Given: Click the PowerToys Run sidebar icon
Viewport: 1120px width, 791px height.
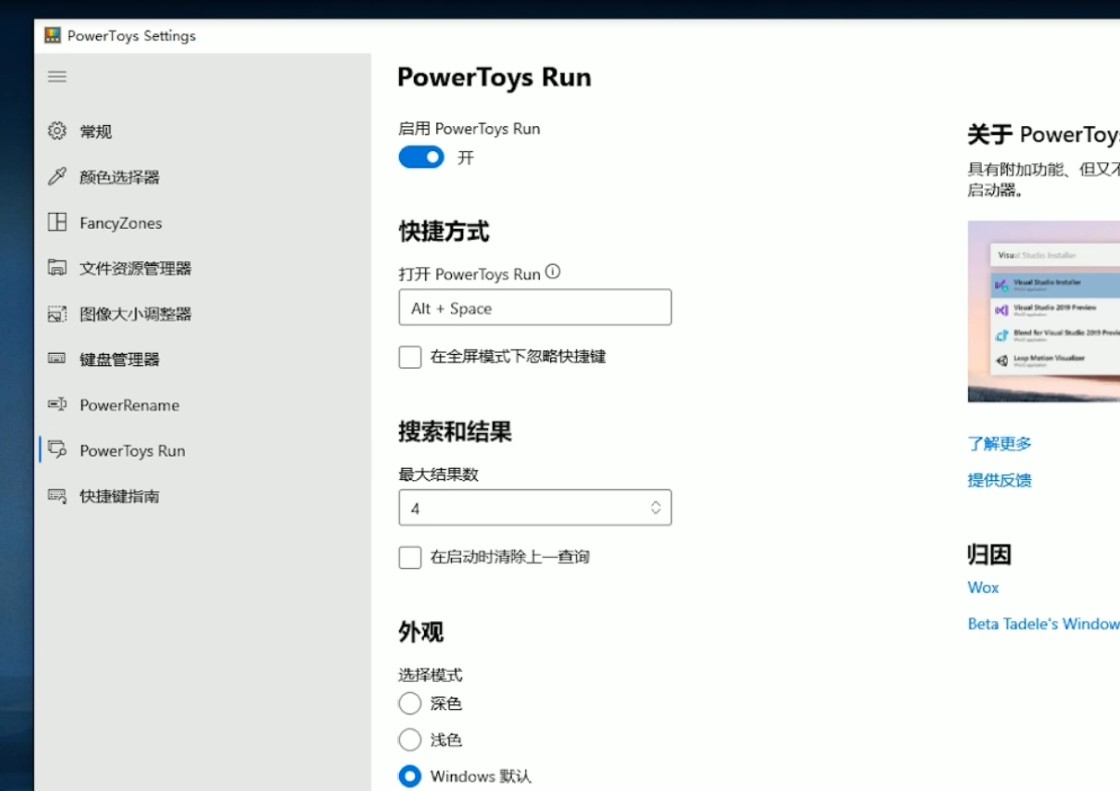Looking at the screenshot, I should click(x=57, y=449).
